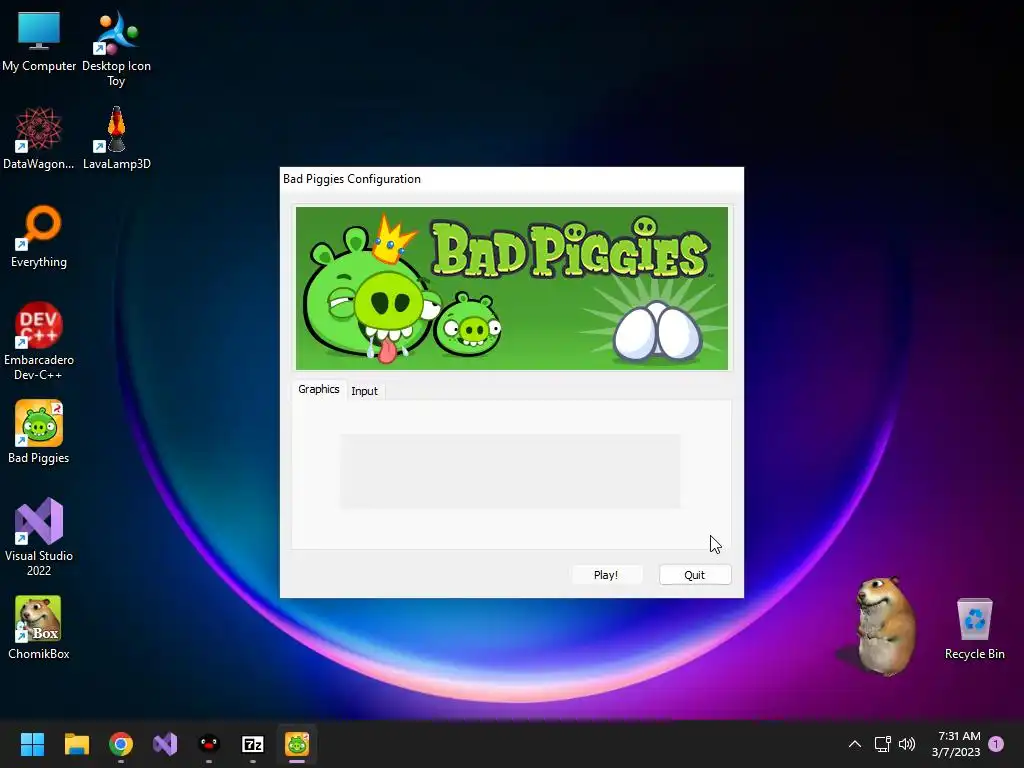
Task: Open the notification badge in the tray
Action: [x=996, y=744]
